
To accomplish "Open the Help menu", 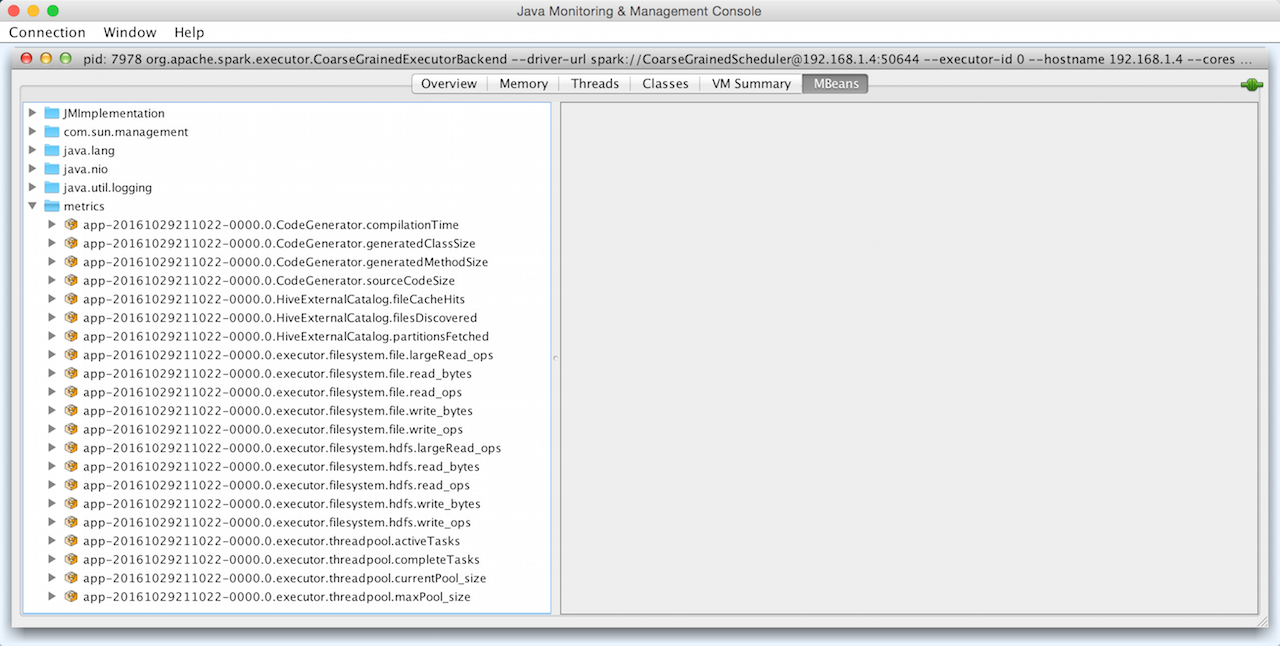I will [189, 32].
